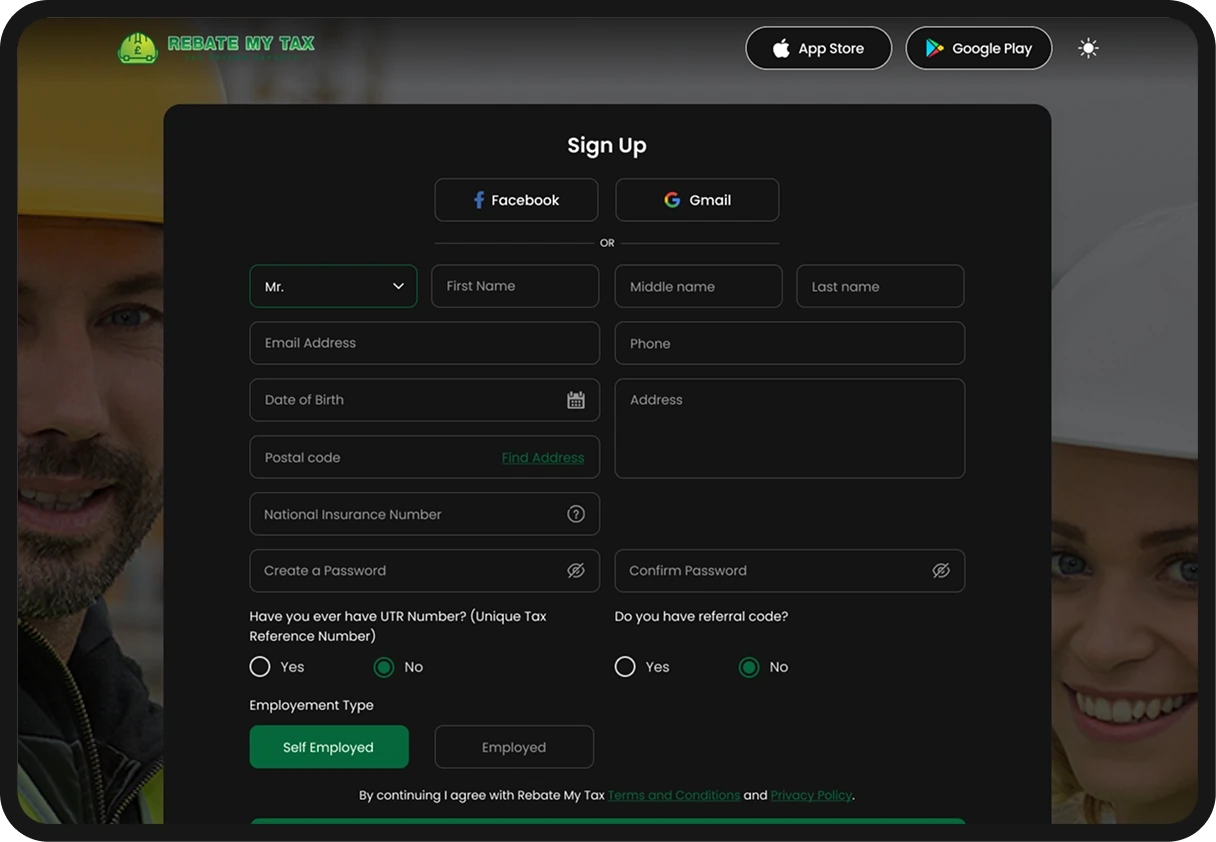
Task: Choose the Self Employed employment type
Action: click(329, 747)
